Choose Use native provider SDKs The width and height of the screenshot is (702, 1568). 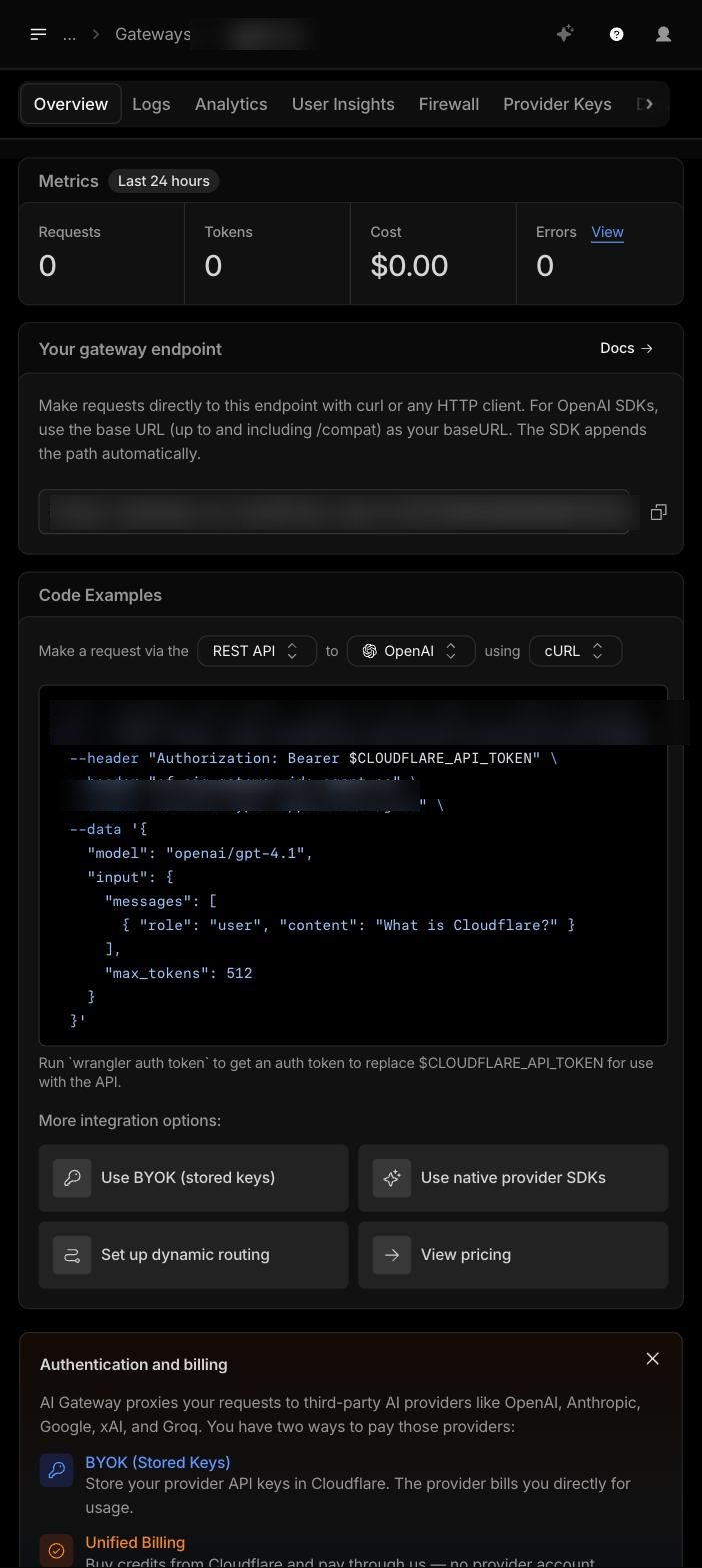(x=513, y=1178)
